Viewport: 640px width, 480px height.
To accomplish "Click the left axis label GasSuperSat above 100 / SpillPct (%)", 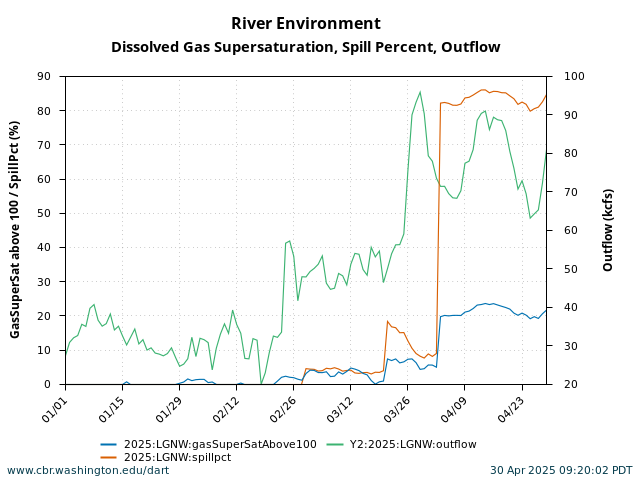I will tap(15, 230).
